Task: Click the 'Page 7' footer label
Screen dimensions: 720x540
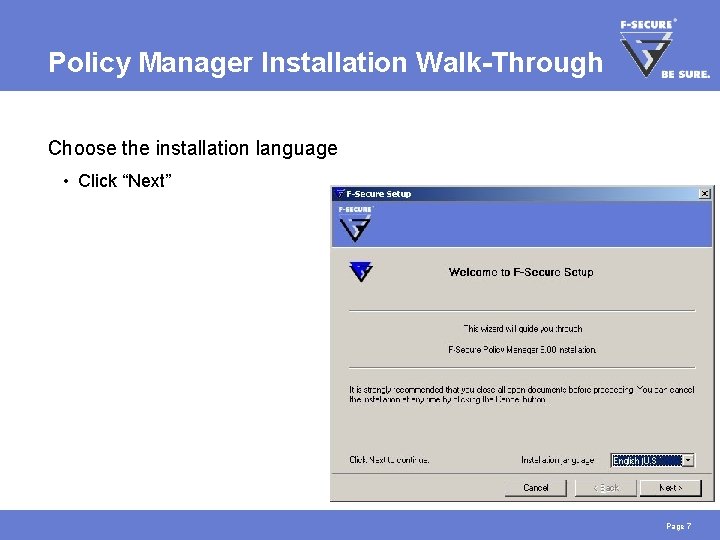Action: point(679,526)
